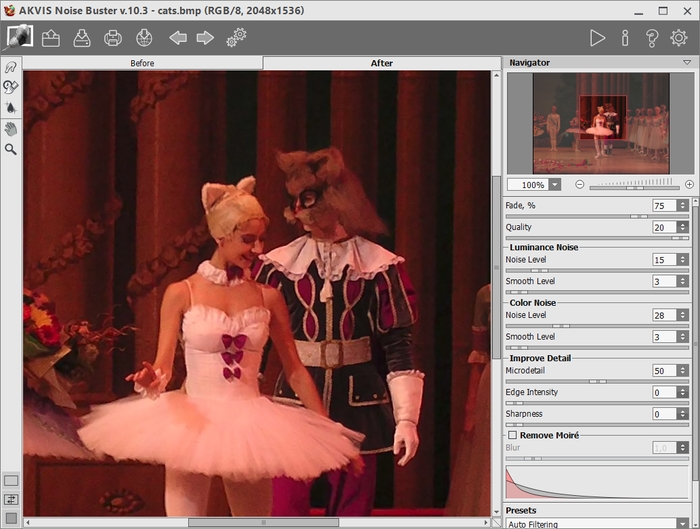Click the Microdetail value field
This screenshot has width=700, height=529.
pos(664,371)
